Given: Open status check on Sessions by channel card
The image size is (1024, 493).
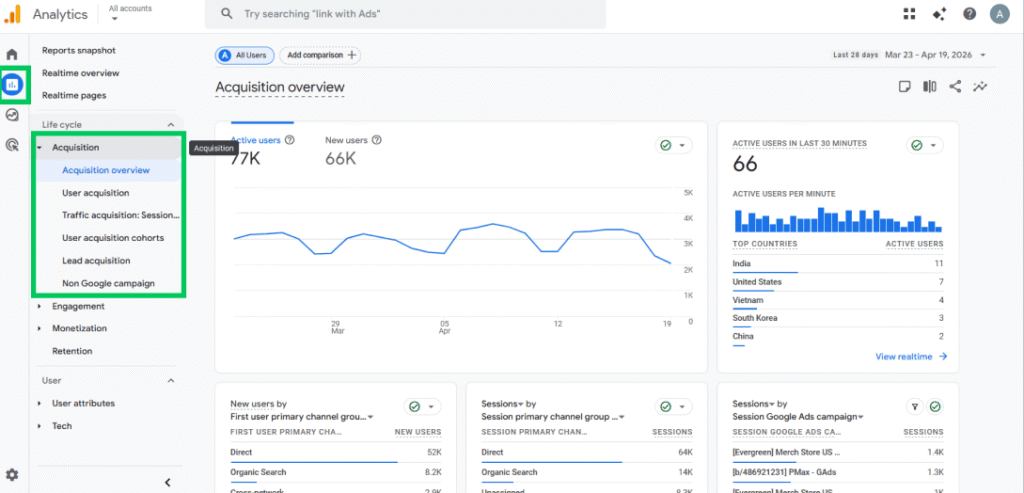Looking at the screenshot, I should coord(673,407).
